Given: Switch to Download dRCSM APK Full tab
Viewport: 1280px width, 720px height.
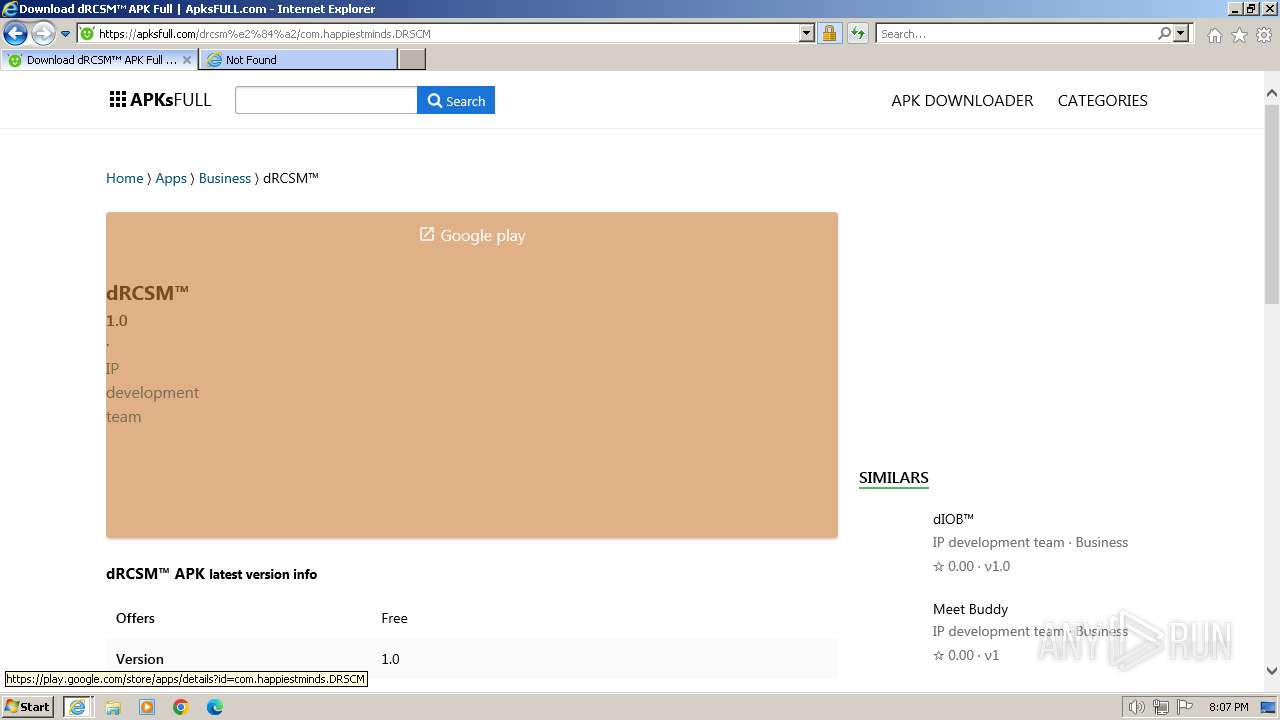Looking at the screenshot, I should click(100, 60).
